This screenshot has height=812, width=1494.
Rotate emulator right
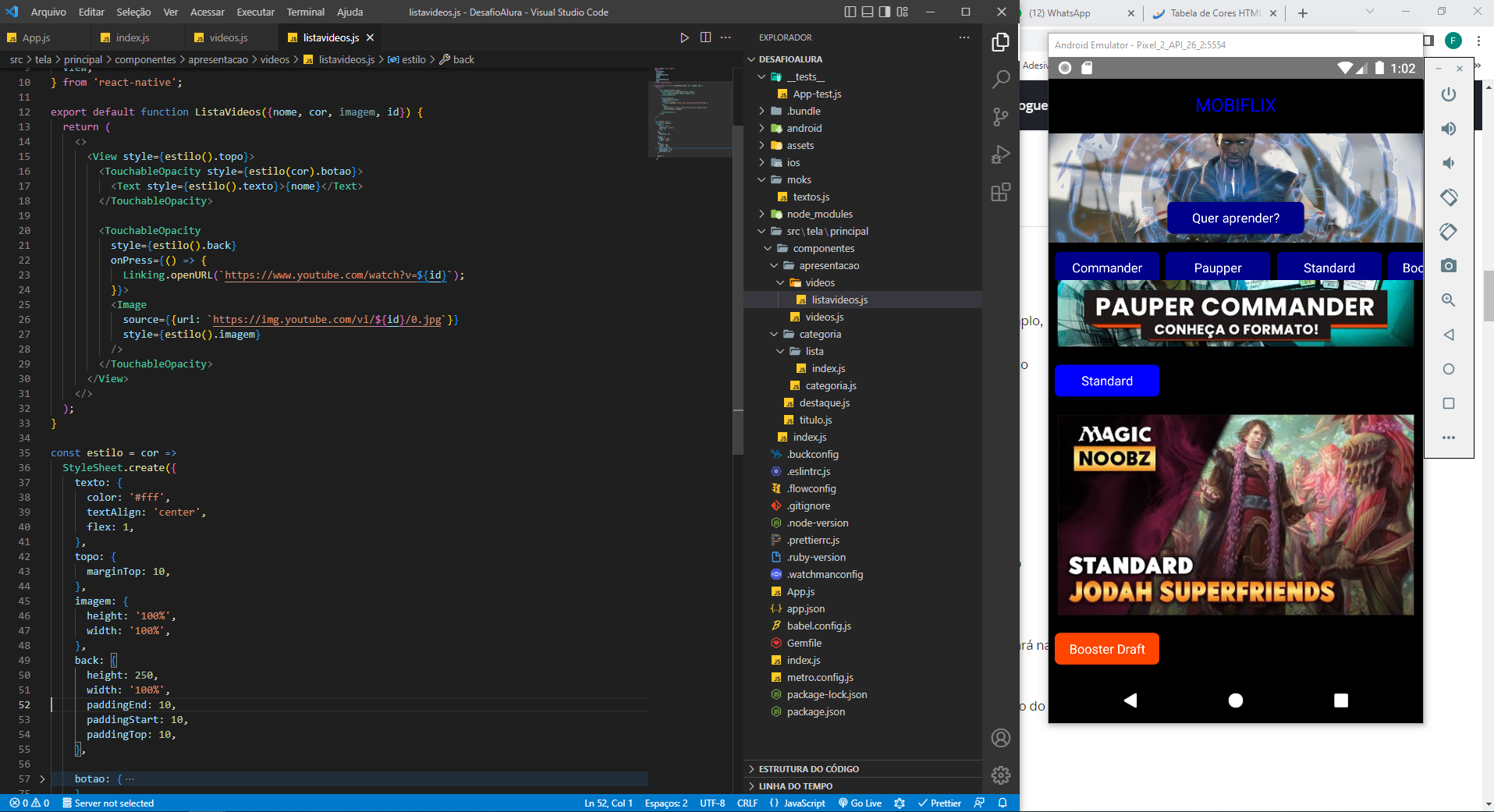[x=1449, y=232]
